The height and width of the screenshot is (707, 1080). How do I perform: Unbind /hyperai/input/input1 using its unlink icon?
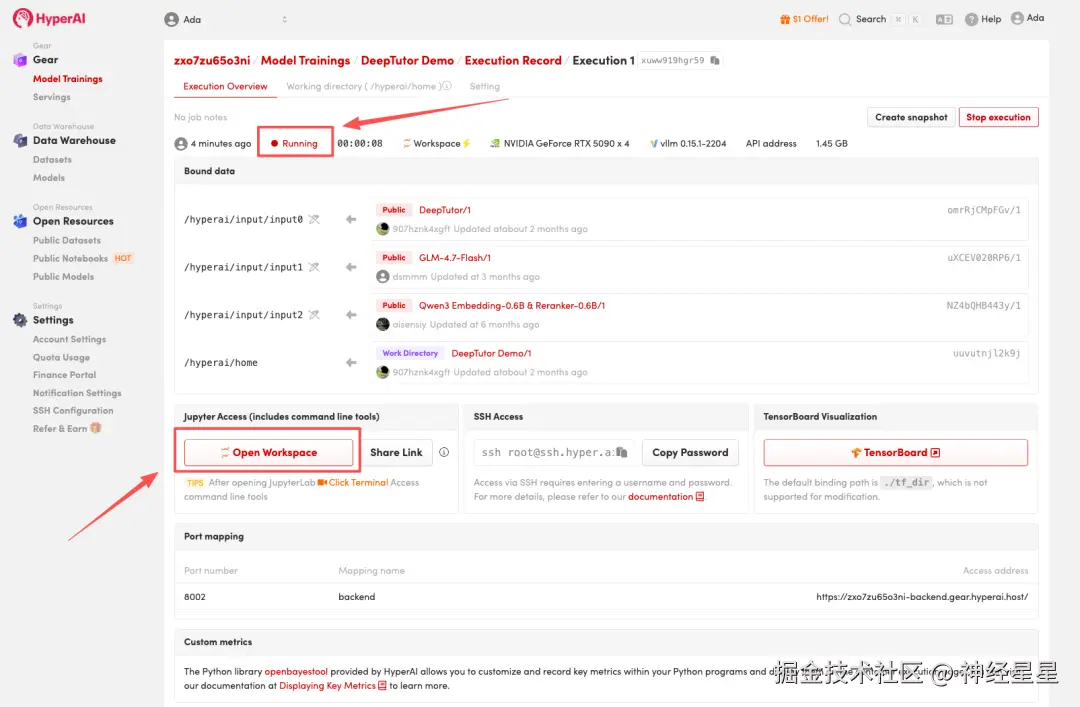(314, 267)
